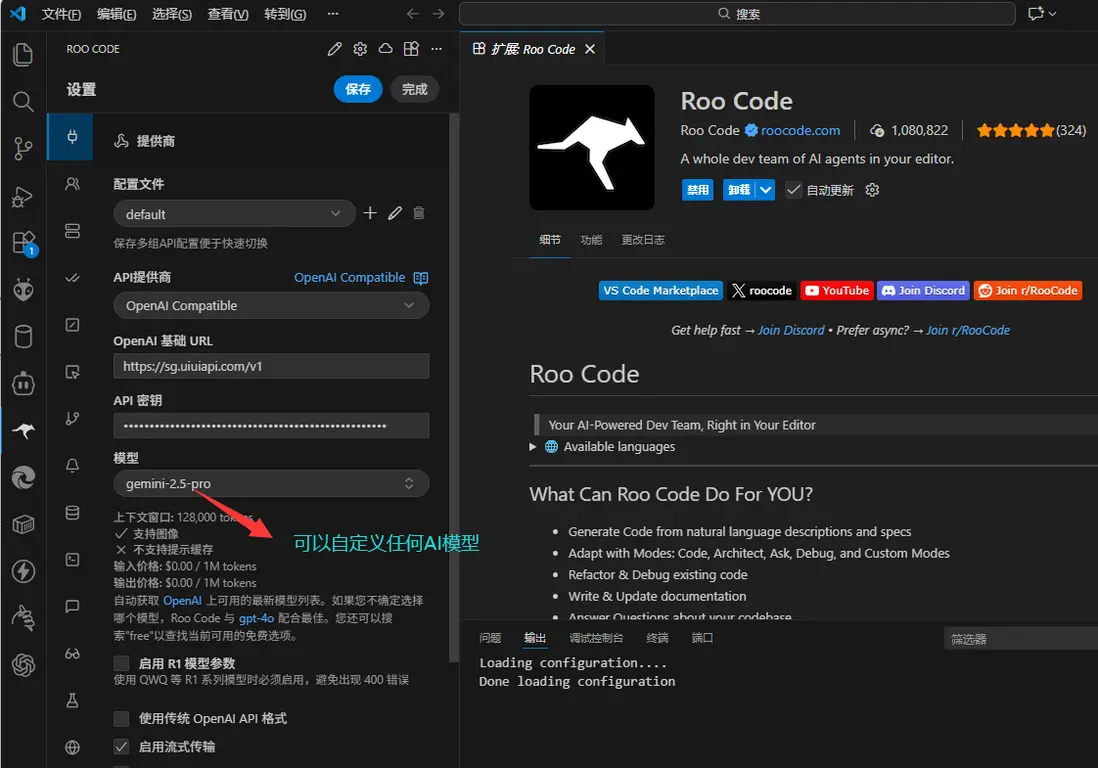The height and width of the screenshot is (768, 1098).
Task: Open Extensions view with update badge
Action: [x=22, y=243]
